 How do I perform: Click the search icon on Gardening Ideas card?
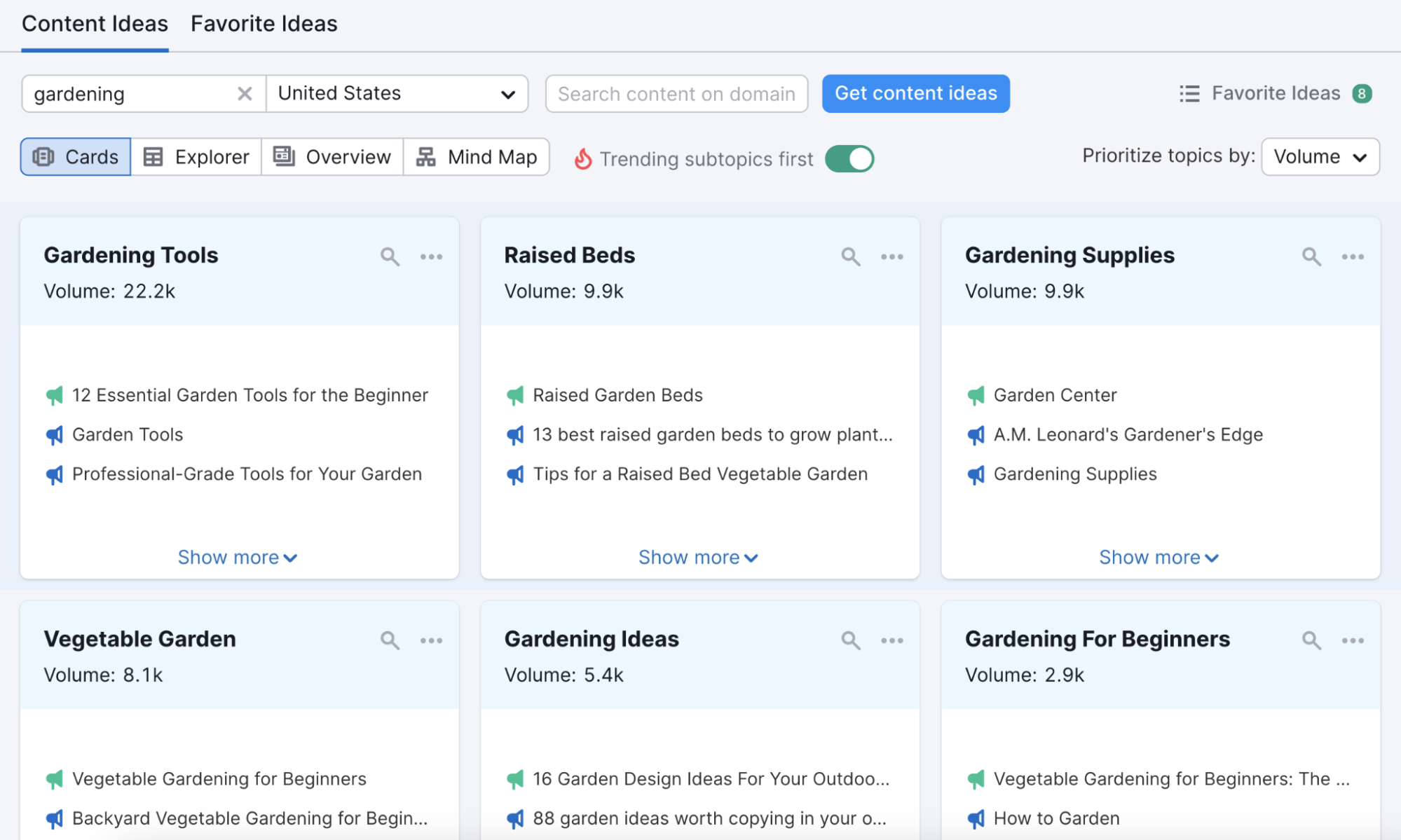(x=850, y=640)
